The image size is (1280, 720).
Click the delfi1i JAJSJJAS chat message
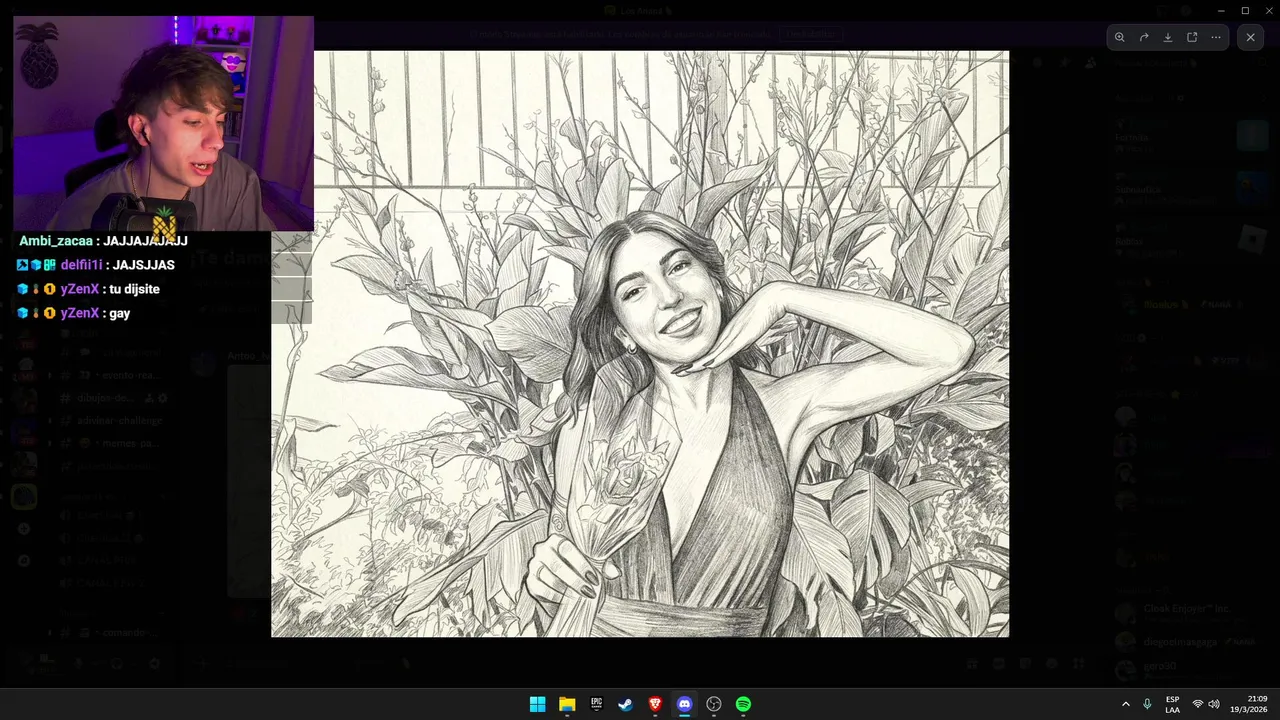pos(96,265)
